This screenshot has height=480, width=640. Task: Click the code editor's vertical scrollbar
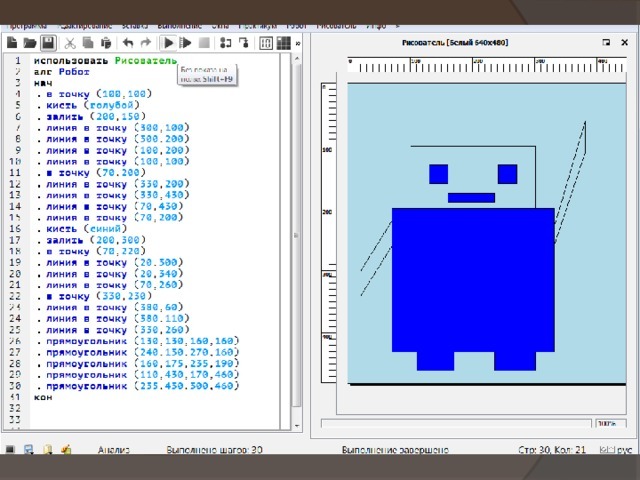[296, 230]
